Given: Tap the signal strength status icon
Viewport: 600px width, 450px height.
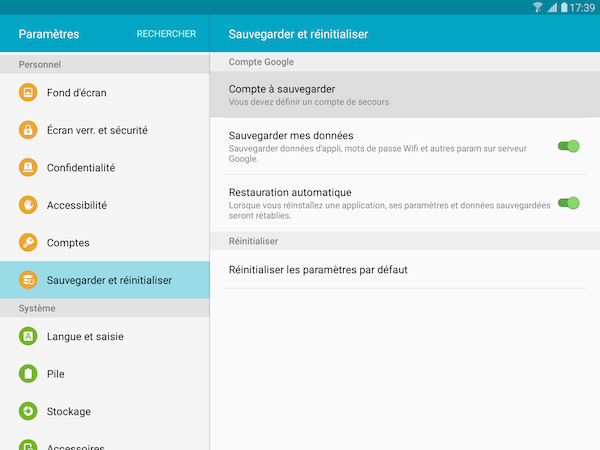Looking at the screenshot, I should 552,7.
